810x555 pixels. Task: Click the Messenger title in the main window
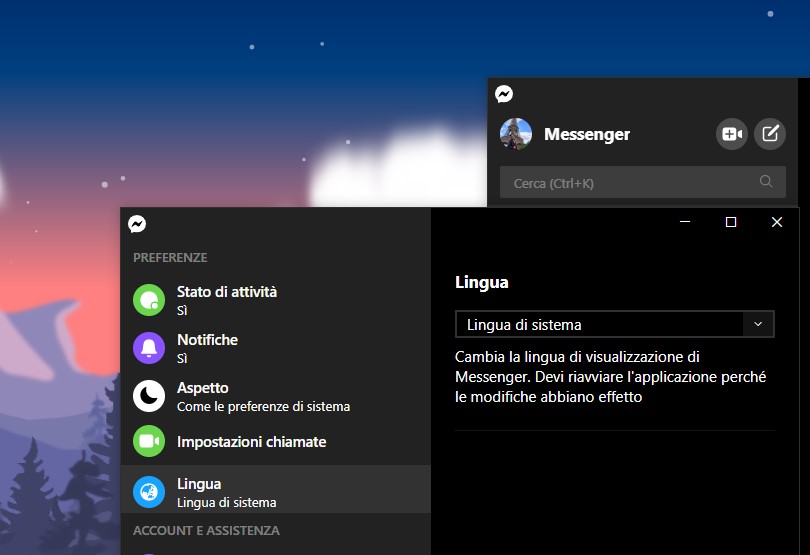(x=587, y=134)
